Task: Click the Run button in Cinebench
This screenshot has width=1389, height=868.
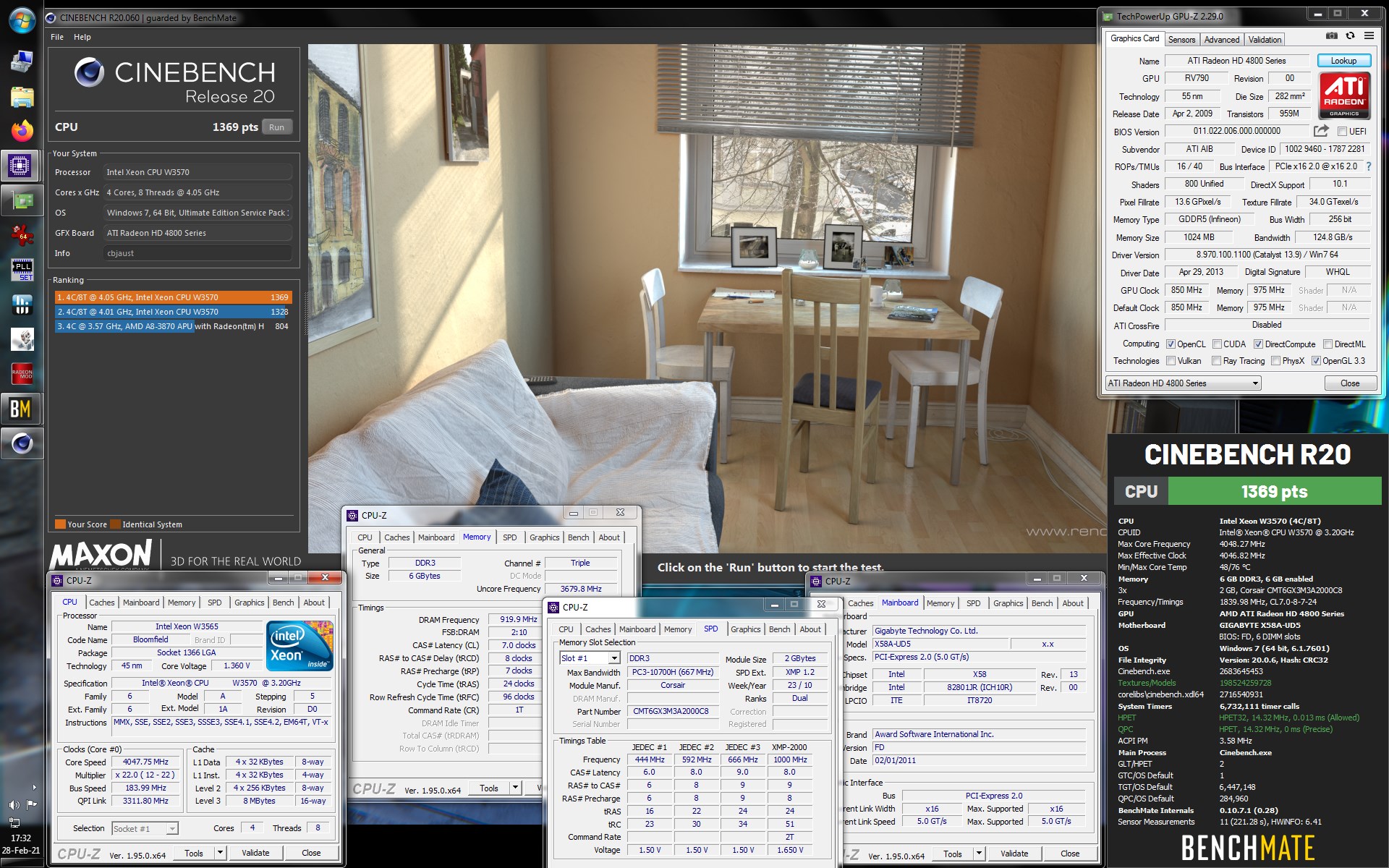Action: click(x=277, y=127)
